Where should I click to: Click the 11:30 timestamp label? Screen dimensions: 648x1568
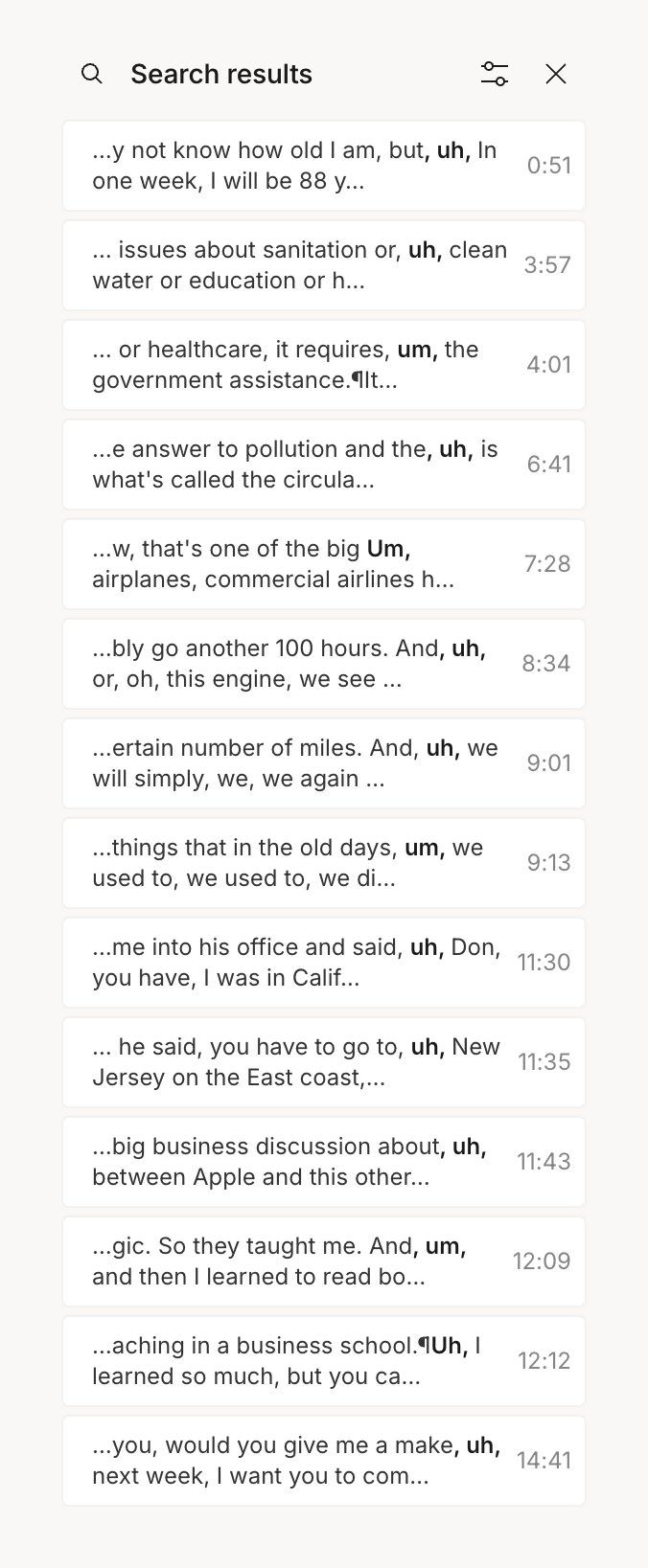[544, 962]
